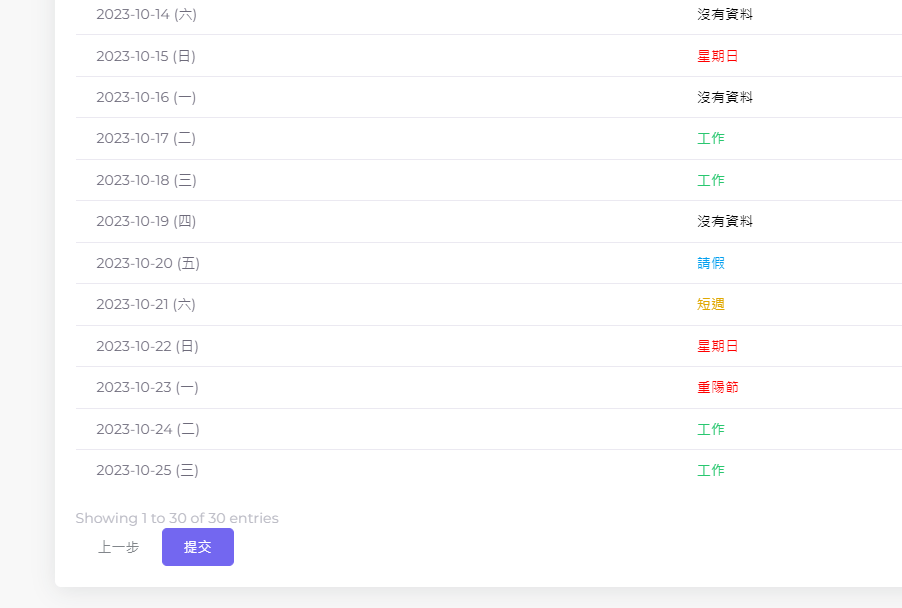
Task: Select the 2023-10-25 (三) date cell
Action: pos(147,471)
